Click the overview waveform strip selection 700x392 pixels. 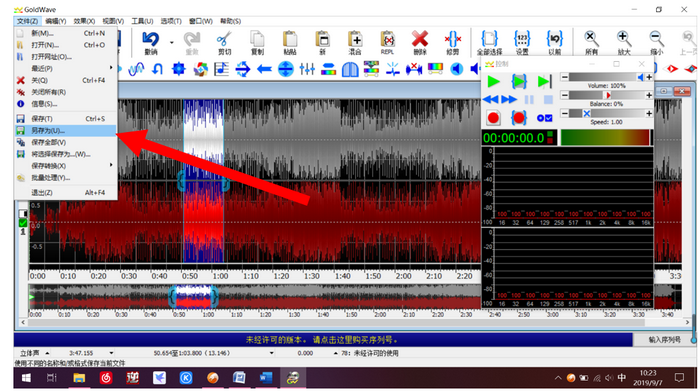click(x=193, y=297)
